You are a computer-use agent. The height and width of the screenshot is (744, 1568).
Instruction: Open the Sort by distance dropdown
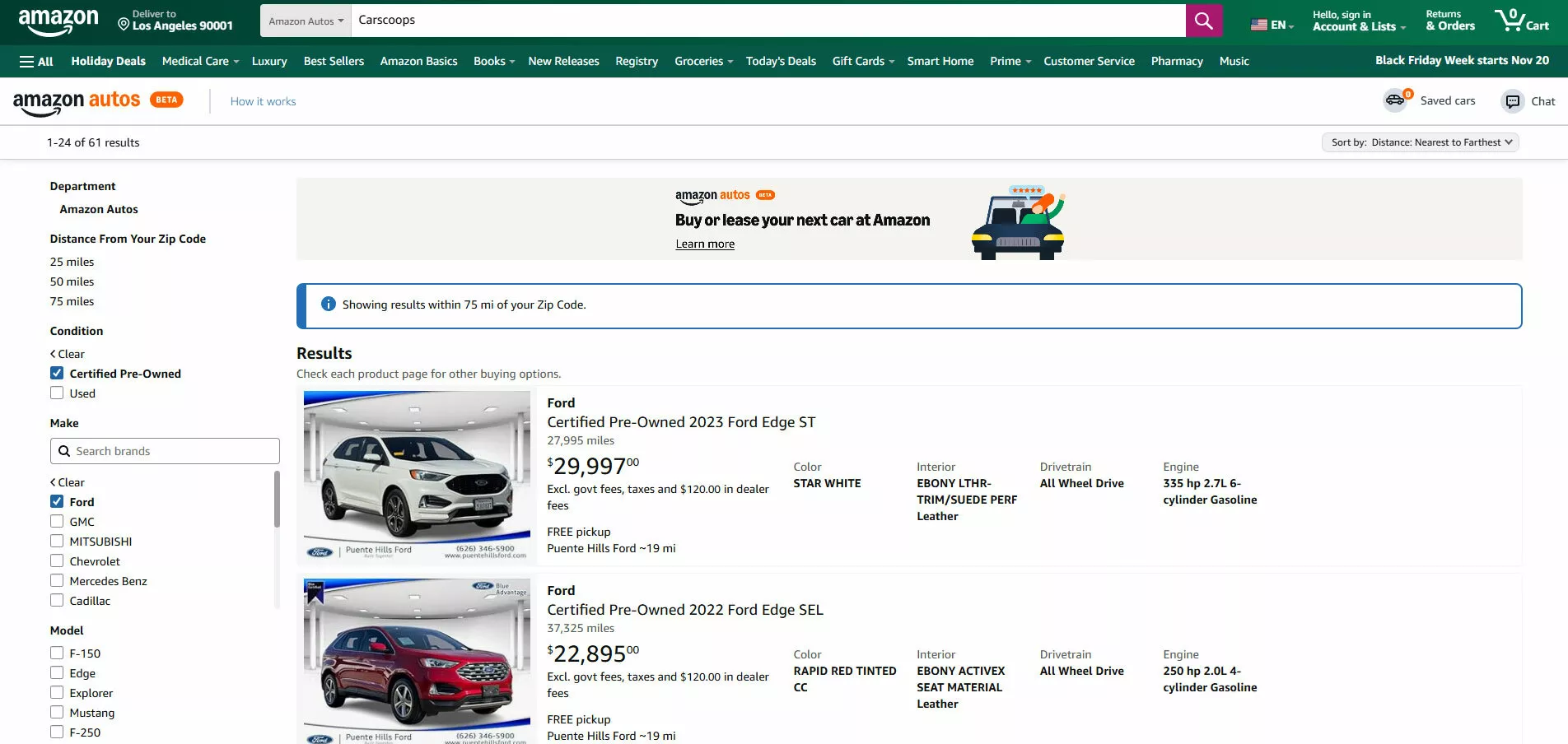pyautogui.click(x=1420, y=142)
